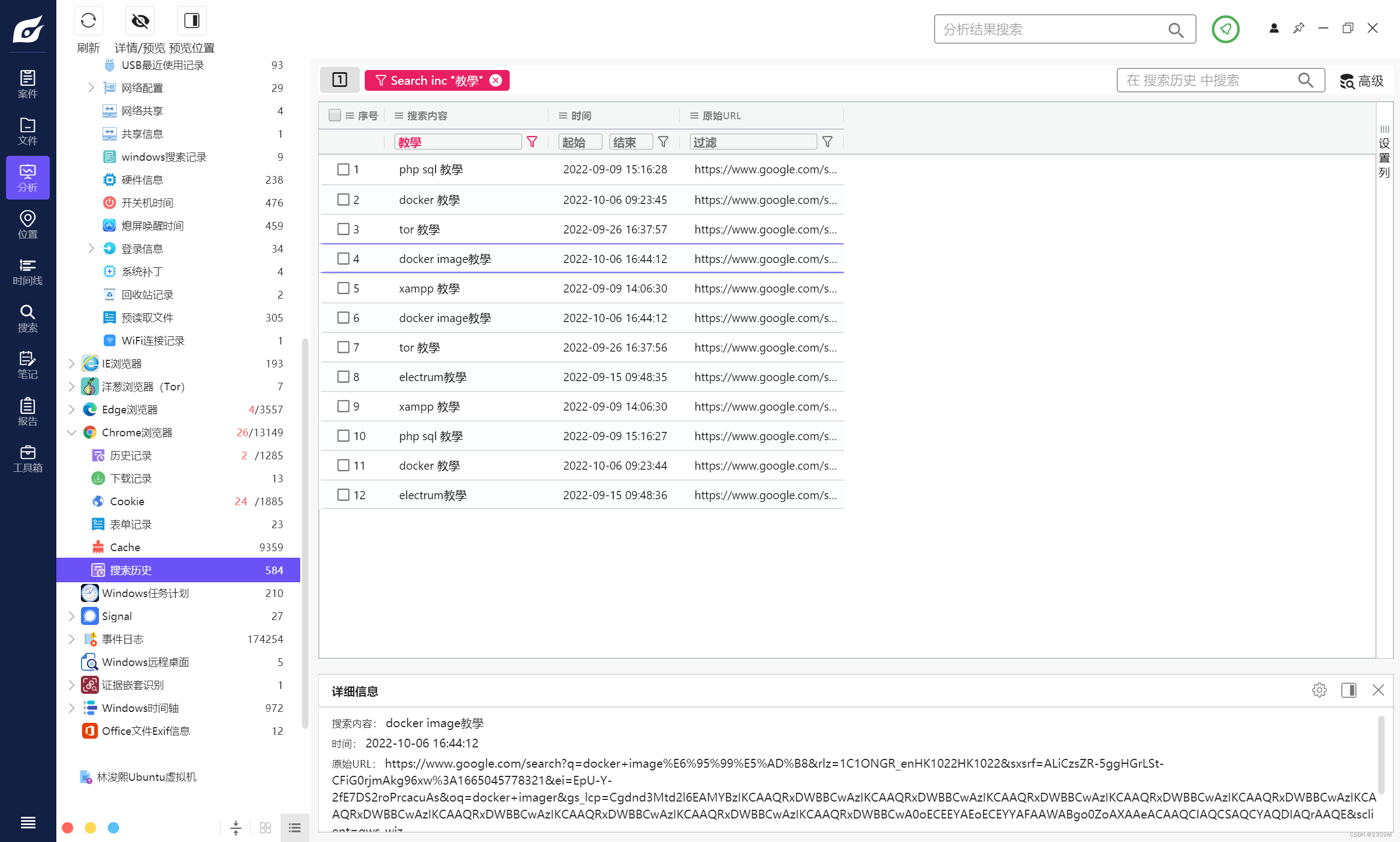Click the preview position (预览位置) icon
The height and width of the screenshot is (842, 1400).
coord(192,21)
